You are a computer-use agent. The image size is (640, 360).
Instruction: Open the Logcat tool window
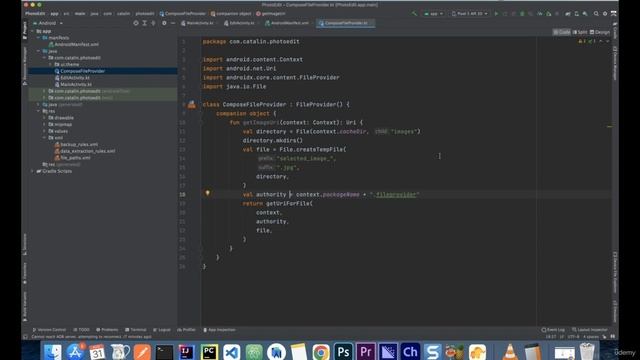[x=162, y=330]
